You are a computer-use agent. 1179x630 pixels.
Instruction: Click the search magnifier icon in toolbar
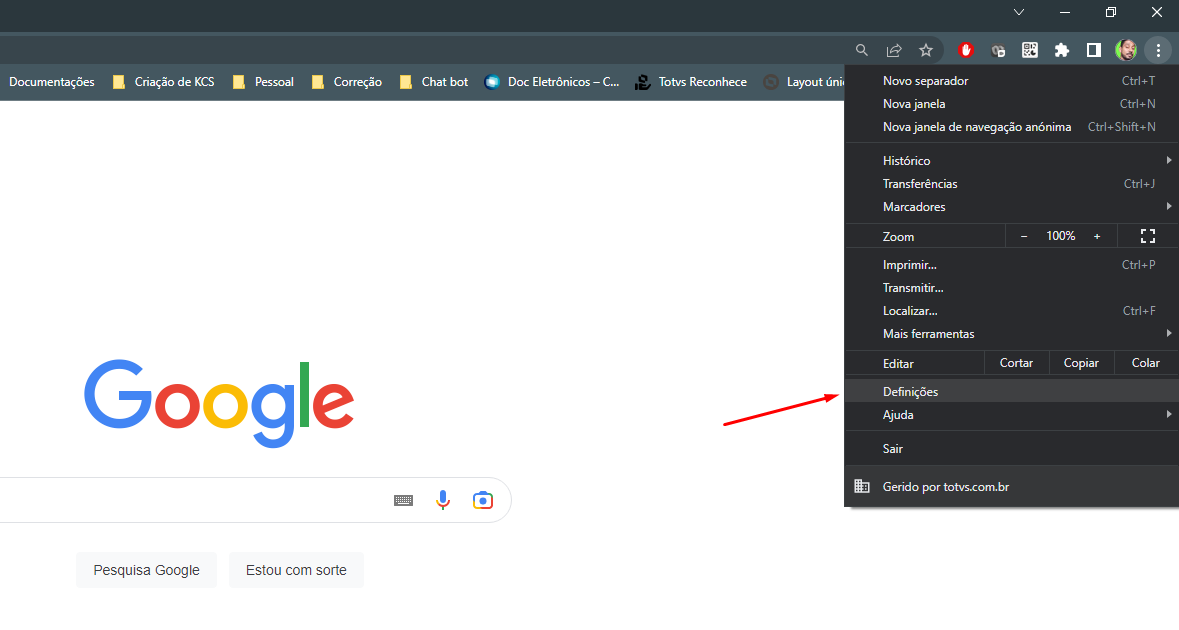[x=862, y=50]
